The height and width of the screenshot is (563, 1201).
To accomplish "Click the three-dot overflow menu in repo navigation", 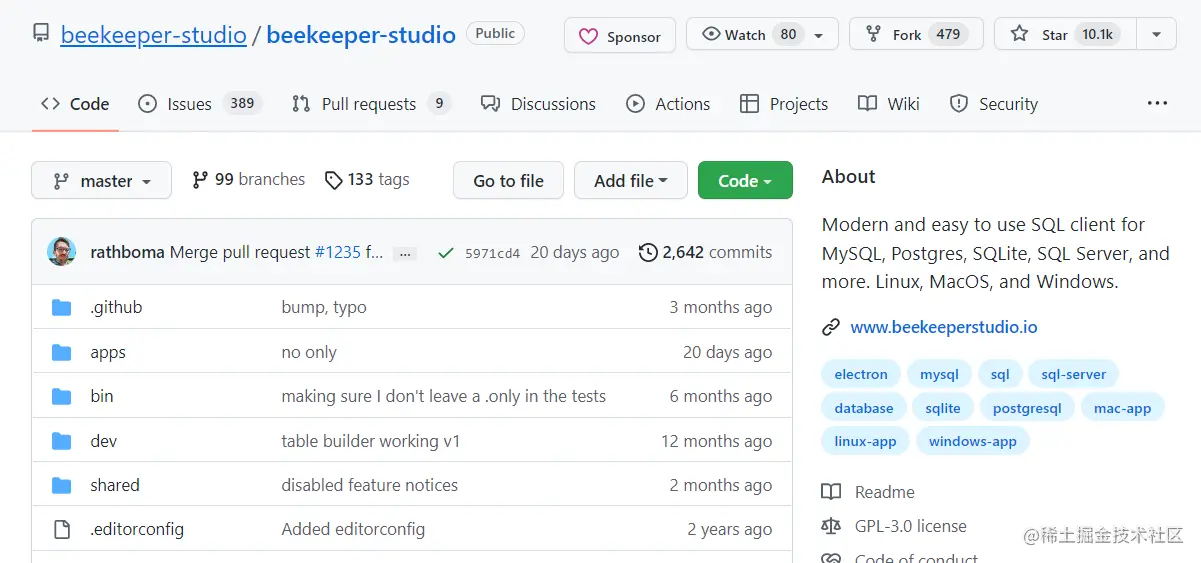I will 1158,103.
